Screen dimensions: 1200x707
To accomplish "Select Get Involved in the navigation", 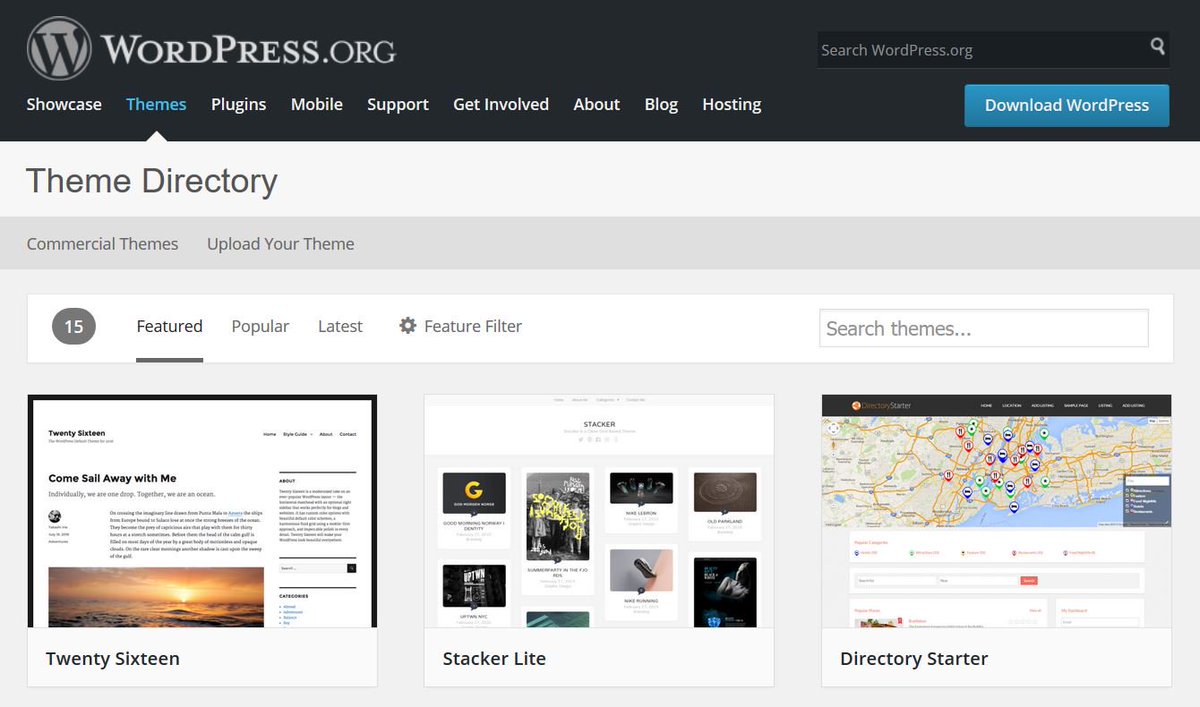I will tap(501, 104).
